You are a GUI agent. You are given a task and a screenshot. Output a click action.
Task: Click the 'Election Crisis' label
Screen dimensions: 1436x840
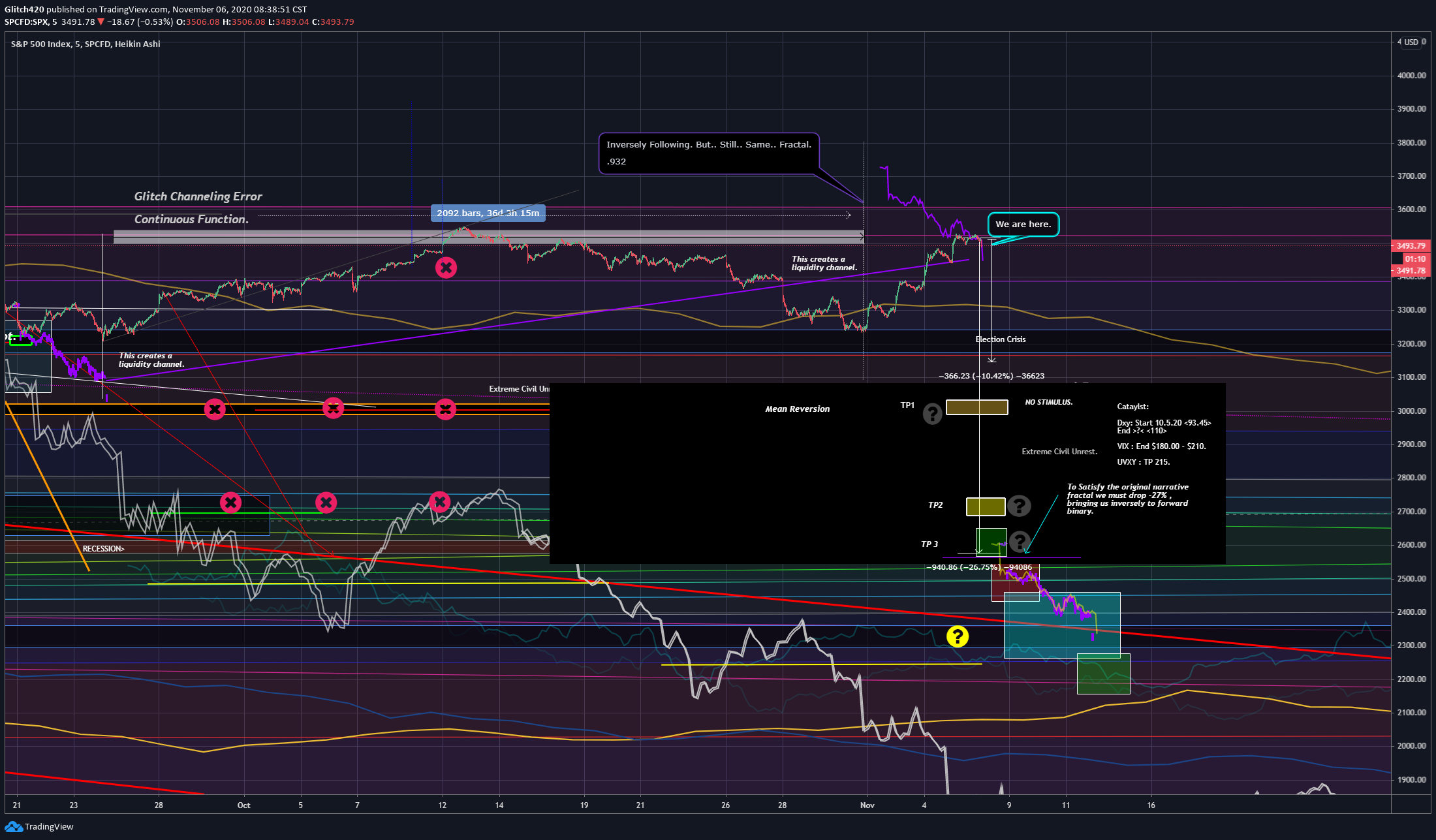[x=1001, y=339]
